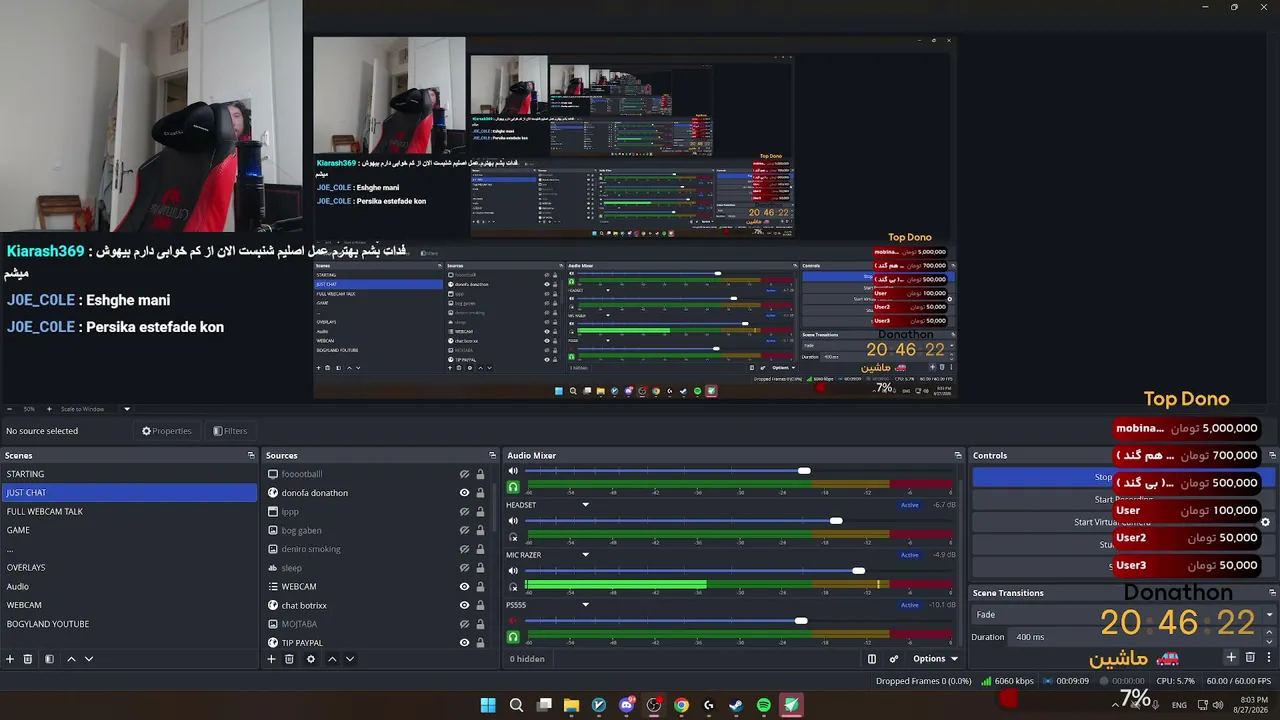Toggle audio monitoring icon for MIC RAZER

[513, 587]
